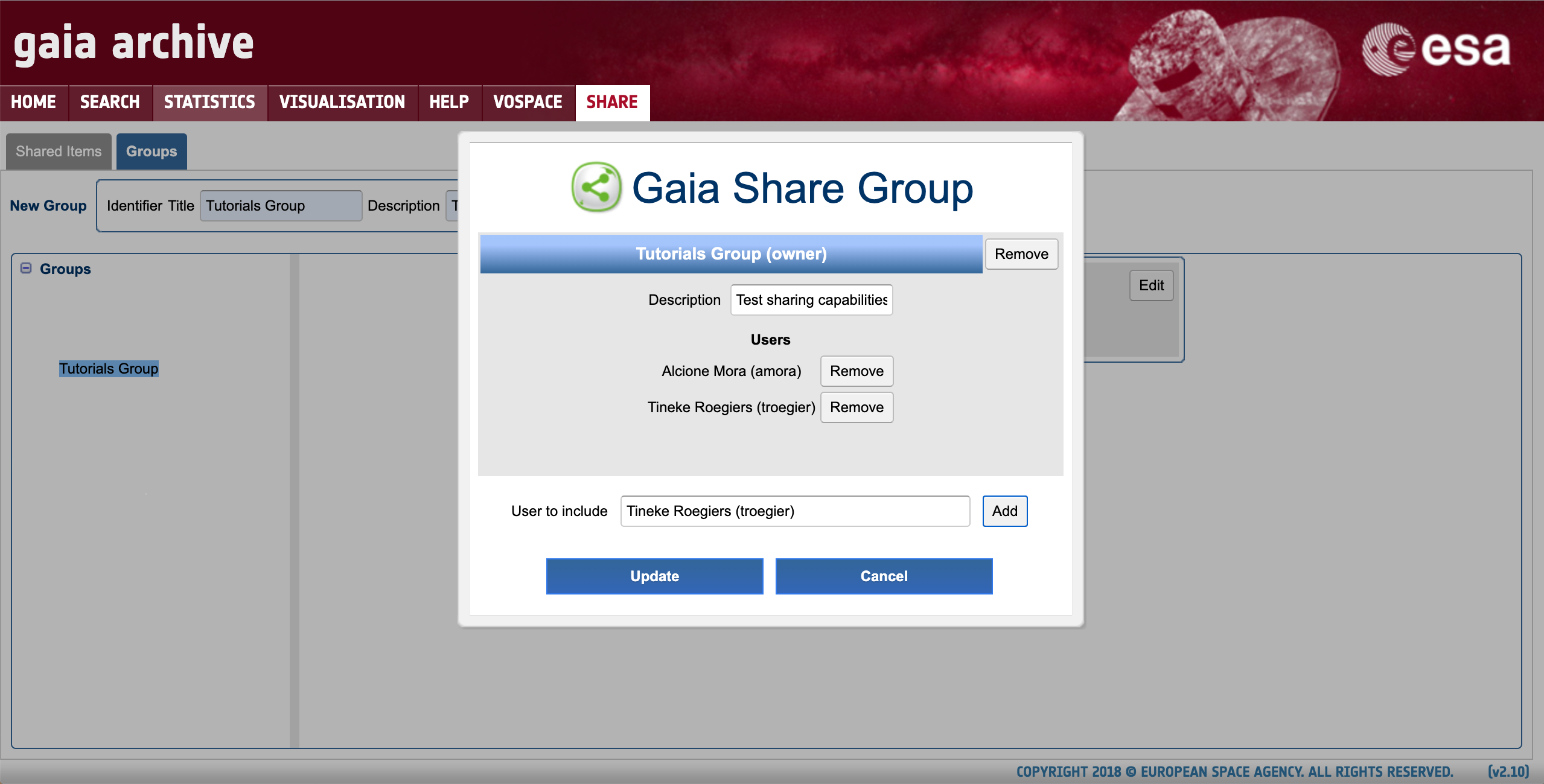Open the SEARCH menu item
The height and width of the screenshot is (784, 1544).
110,102
